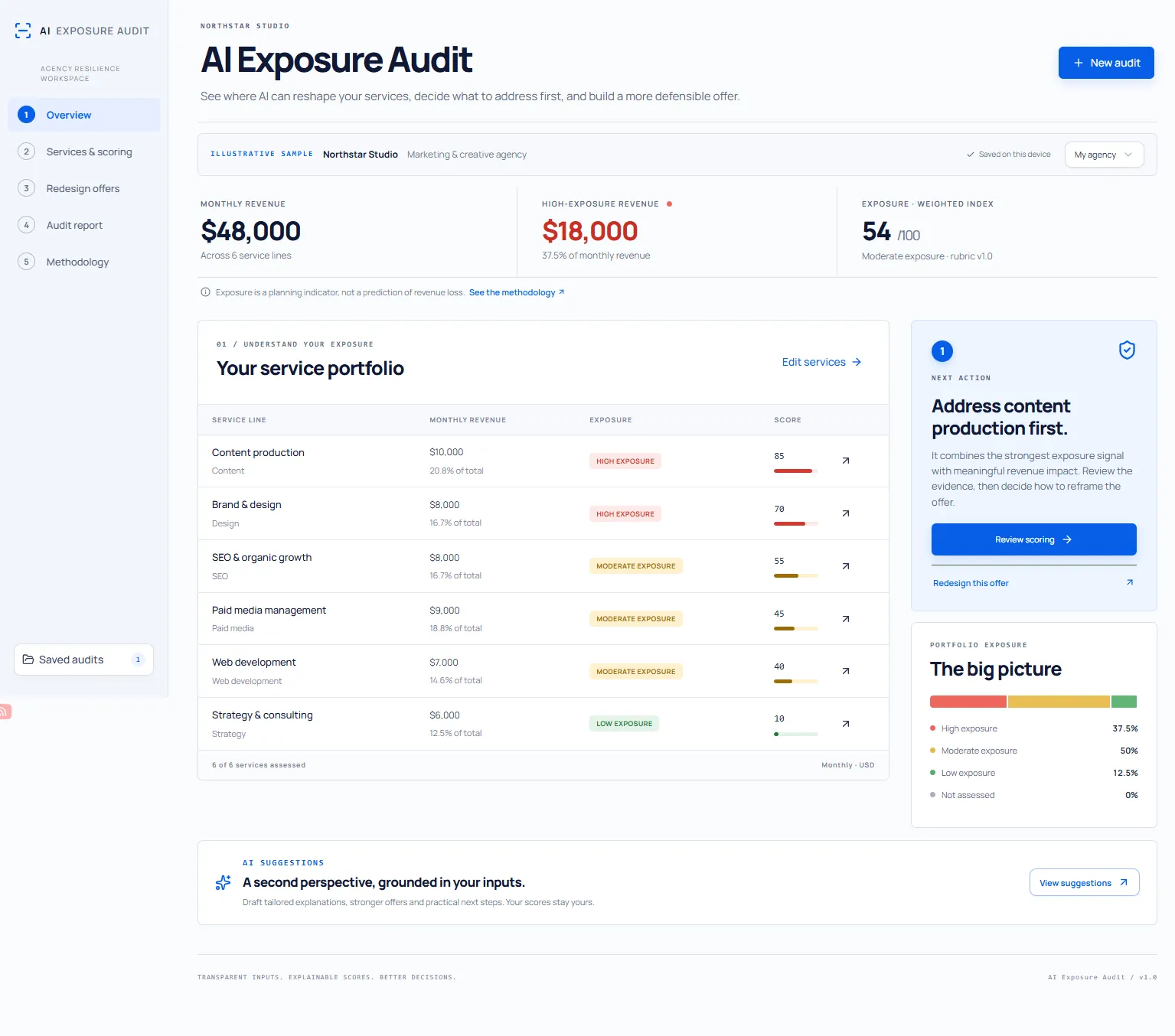
Task: Follow the See the methodology link
Action: pos(517,292)
